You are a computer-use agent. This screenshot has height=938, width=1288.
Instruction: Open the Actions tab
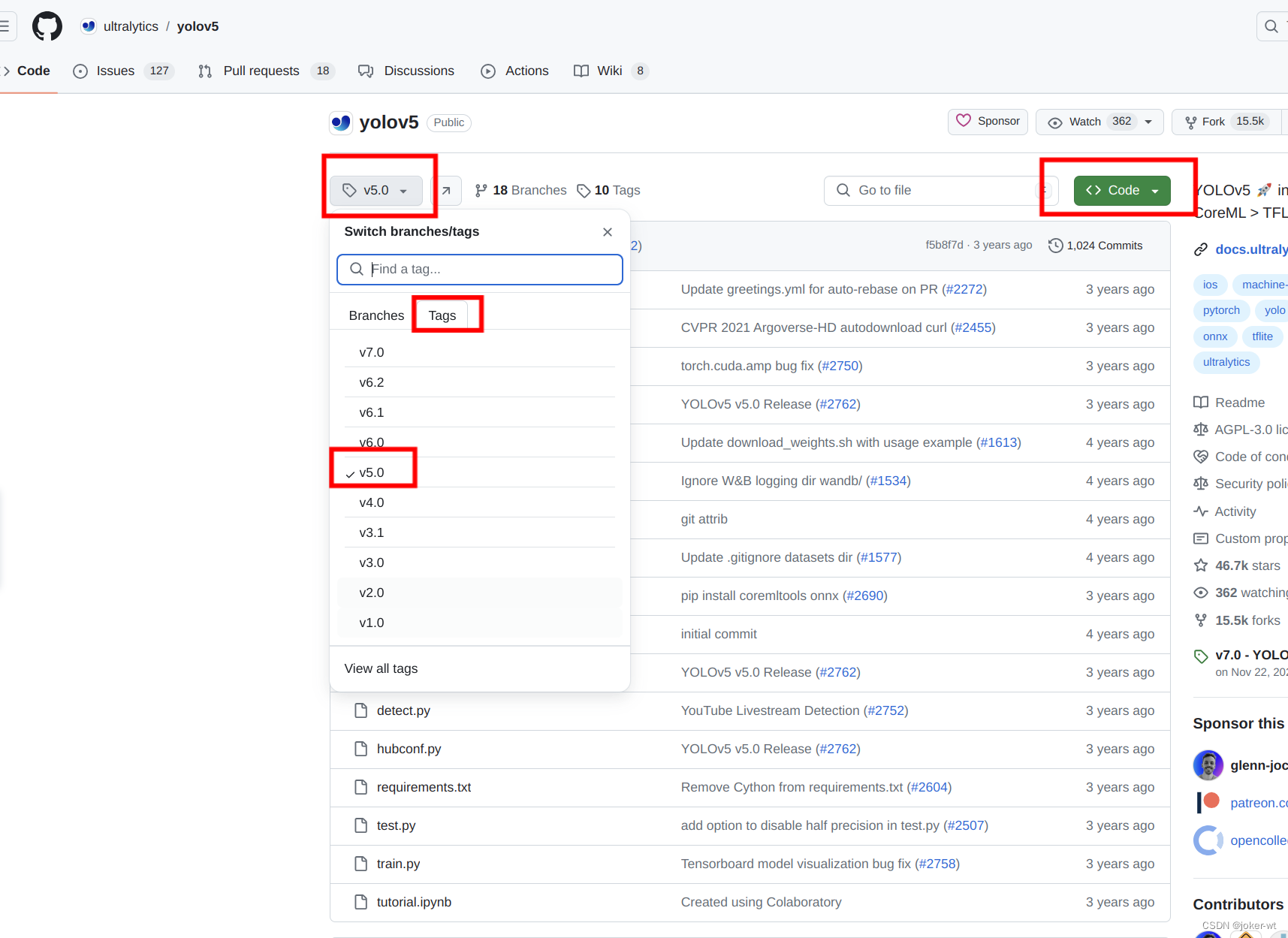[x=515, y=71]
